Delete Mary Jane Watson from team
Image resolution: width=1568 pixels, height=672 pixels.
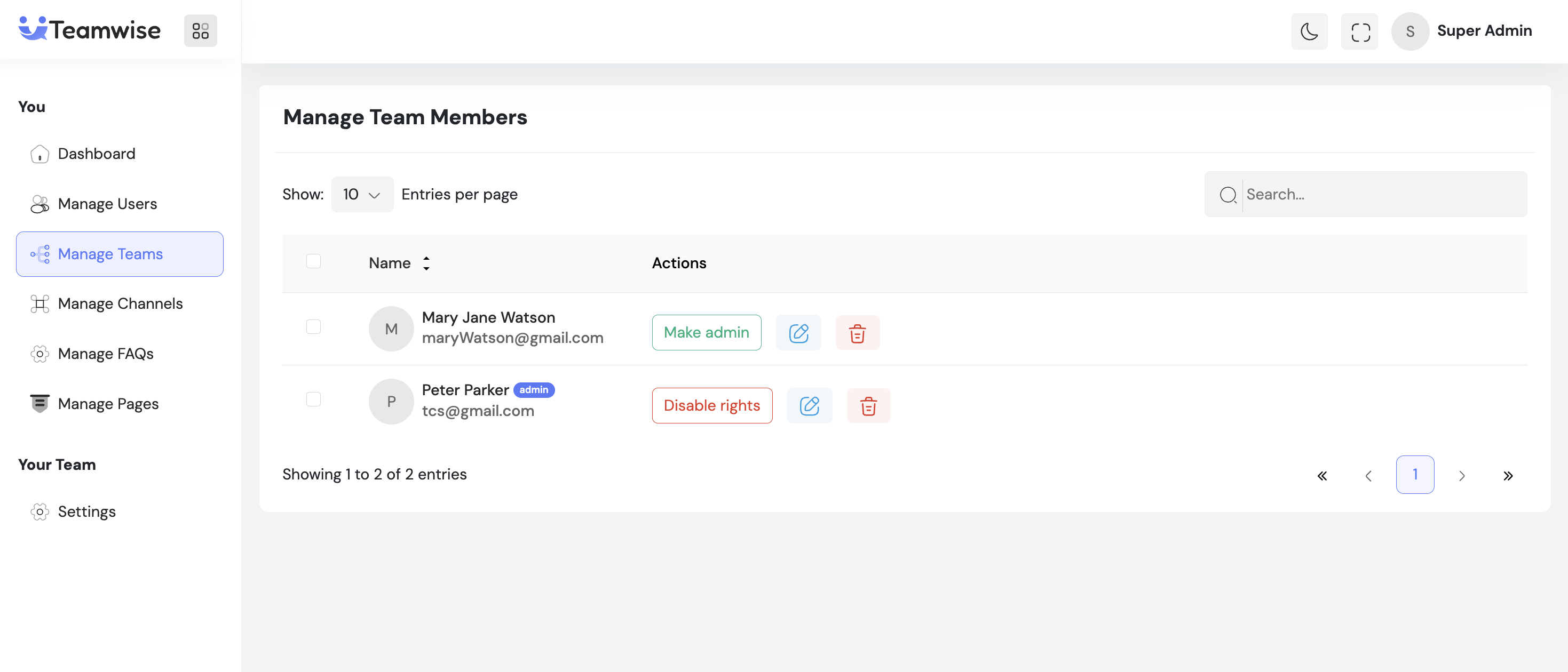pyautogui.click(x=857, y=333)
